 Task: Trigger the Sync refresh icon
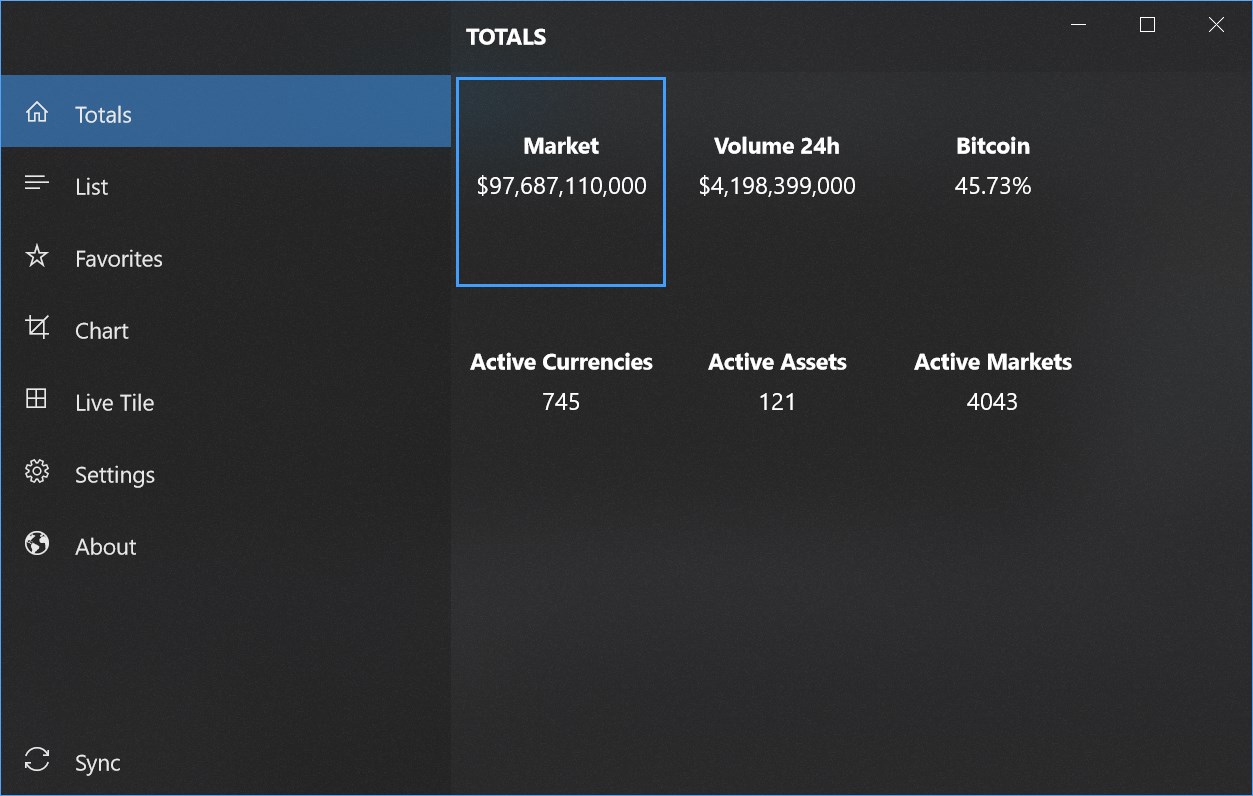[37, 761]
